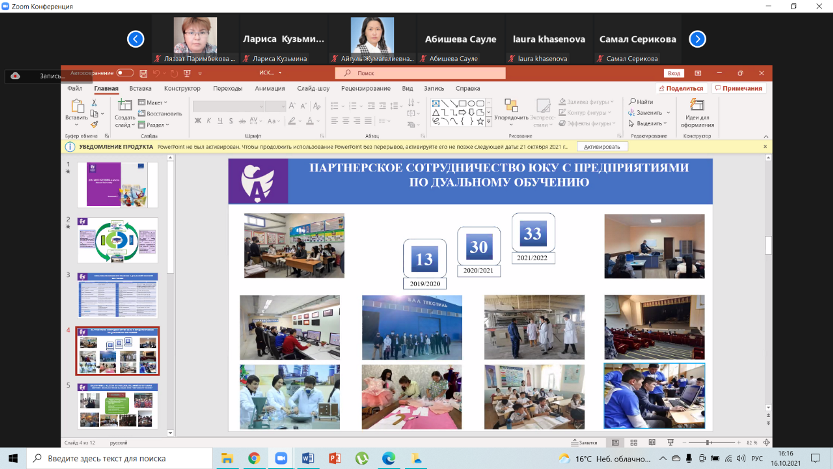Switch to the Переходы tab

pos(227,88)
